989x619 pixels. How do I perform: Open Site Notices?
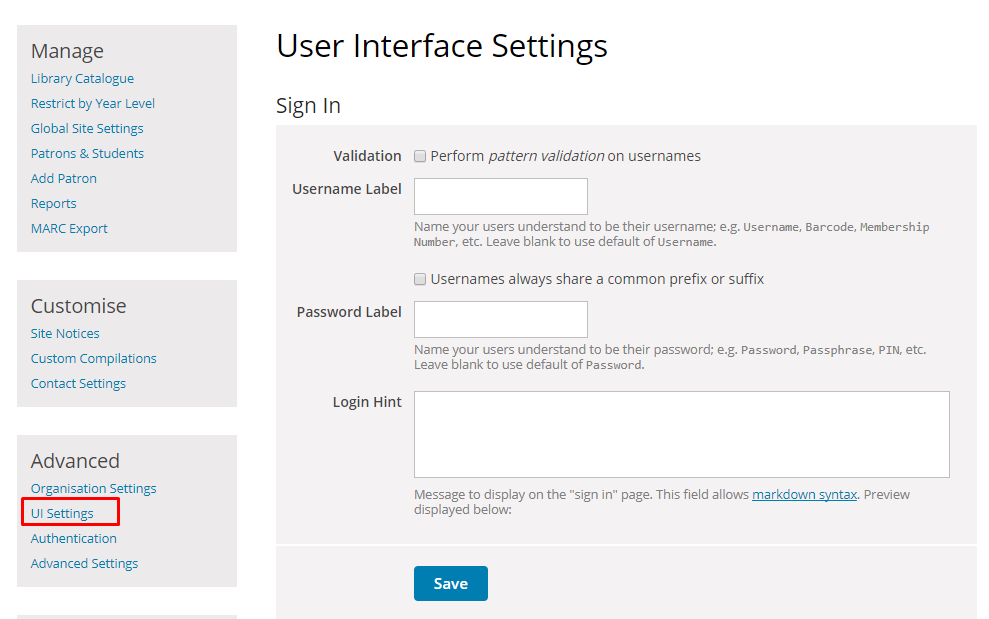[x=64, y=333]
